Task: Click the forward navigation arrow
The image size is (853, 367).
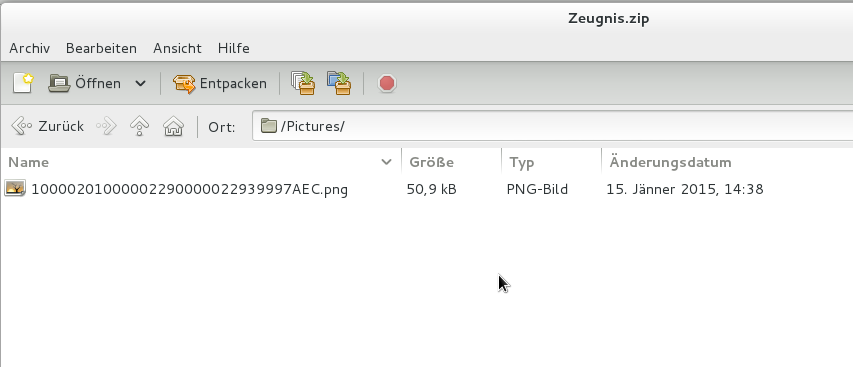Action: [106, 126]
